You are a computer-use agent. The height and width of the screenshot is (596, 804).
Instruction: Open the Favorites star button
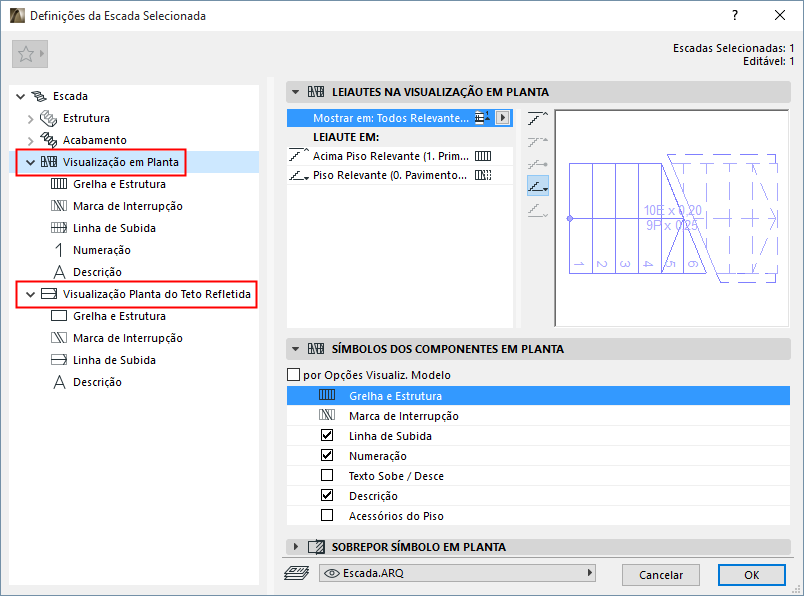30,54
